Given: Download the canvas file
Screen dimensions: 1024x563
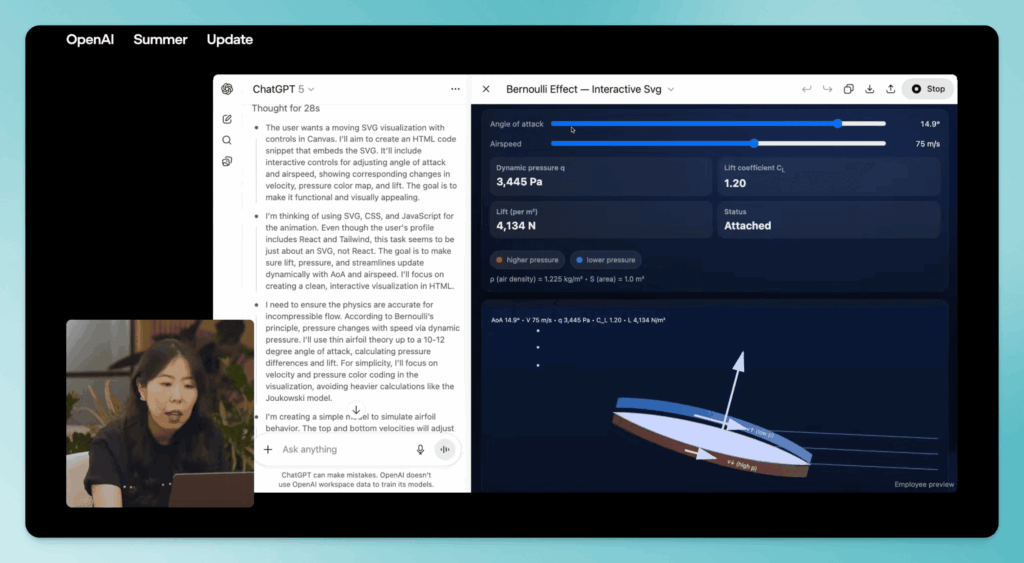Looking at the screenshot, I should pos(869,89).
